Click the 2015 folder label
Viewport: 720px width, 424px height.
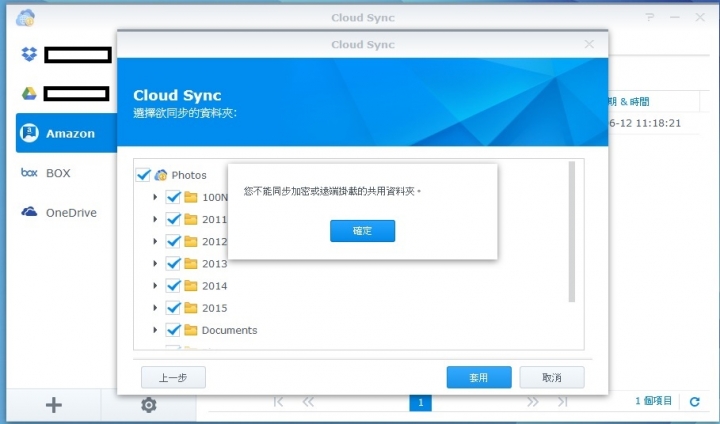[x=214, y=308]
